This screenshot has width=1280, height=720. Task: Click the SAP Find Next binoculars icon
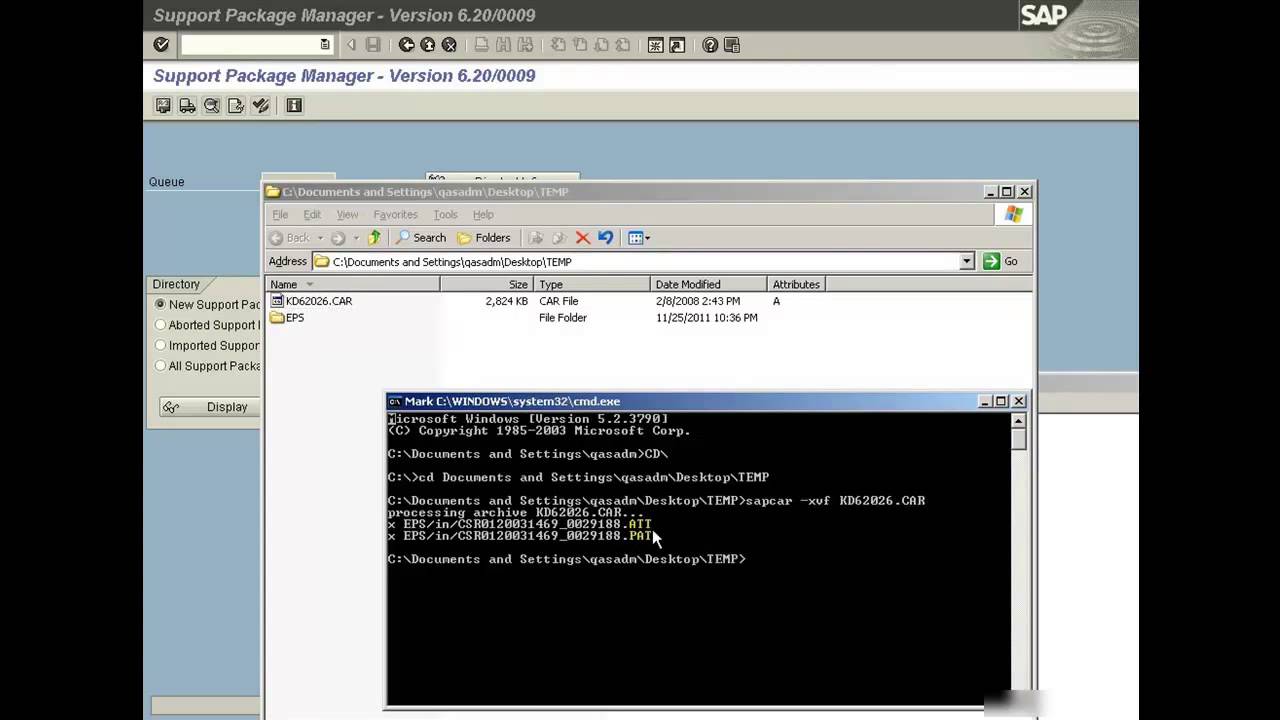524,45
